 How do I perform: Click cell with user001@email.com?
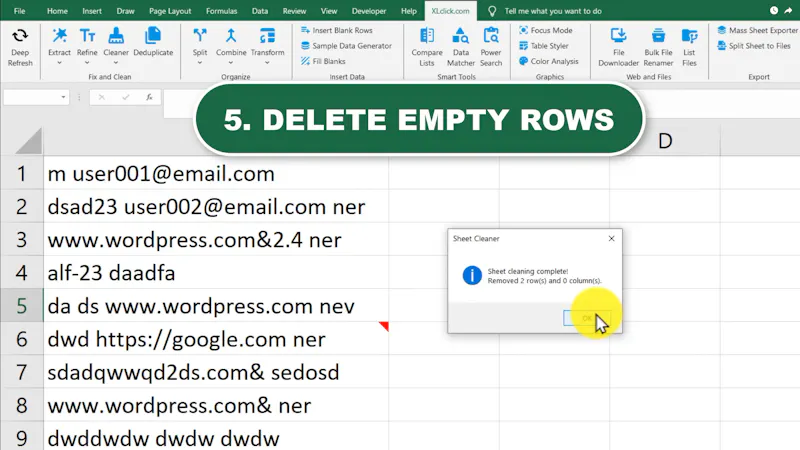tap(216, 173)
